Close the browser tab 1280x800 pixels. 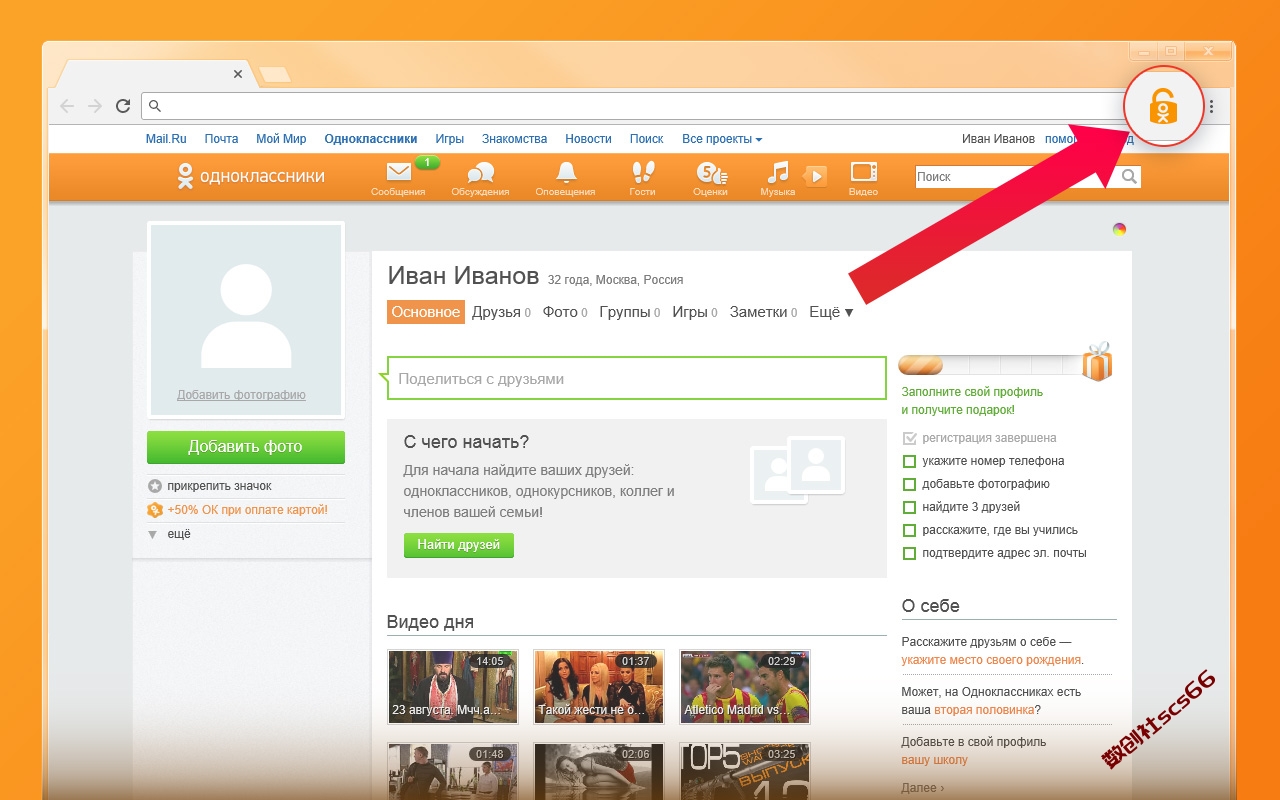point(238,74)
